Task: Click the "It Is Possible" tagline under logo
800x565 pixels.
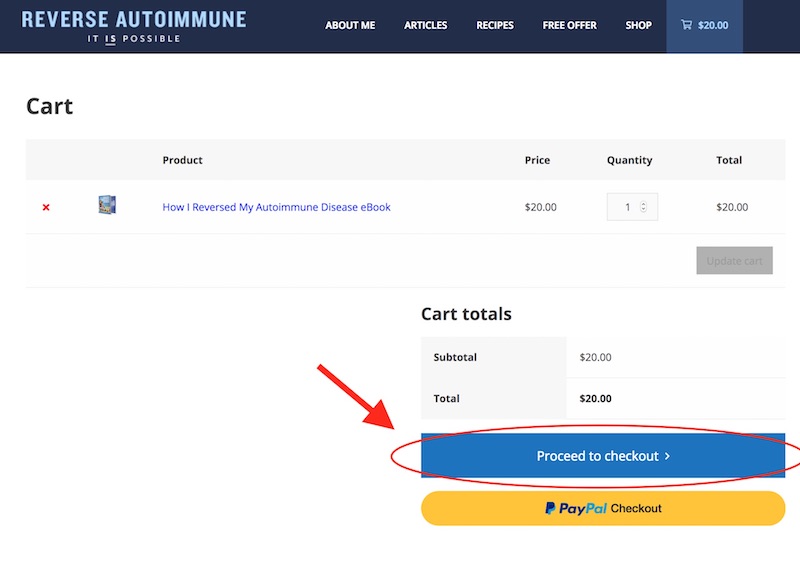Action: 133,39
